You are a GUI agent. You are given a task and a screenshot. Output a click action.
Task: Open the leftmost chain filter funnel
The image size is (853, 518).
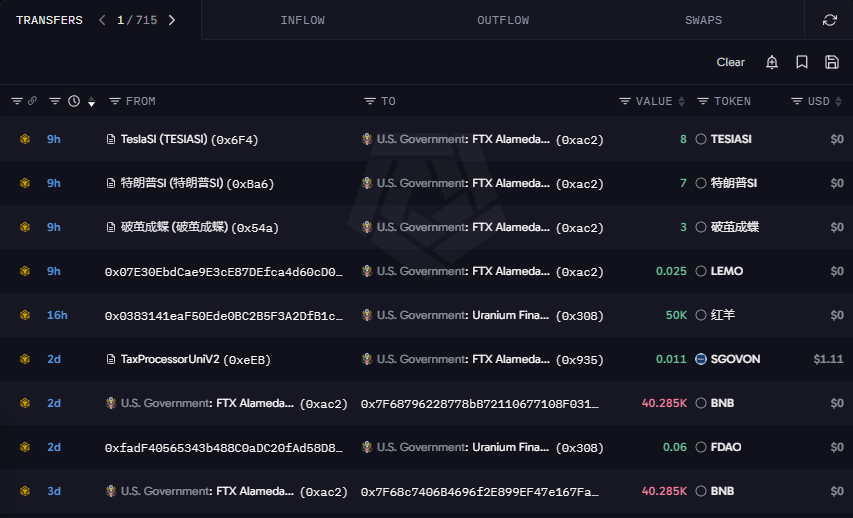pos(17,101)
